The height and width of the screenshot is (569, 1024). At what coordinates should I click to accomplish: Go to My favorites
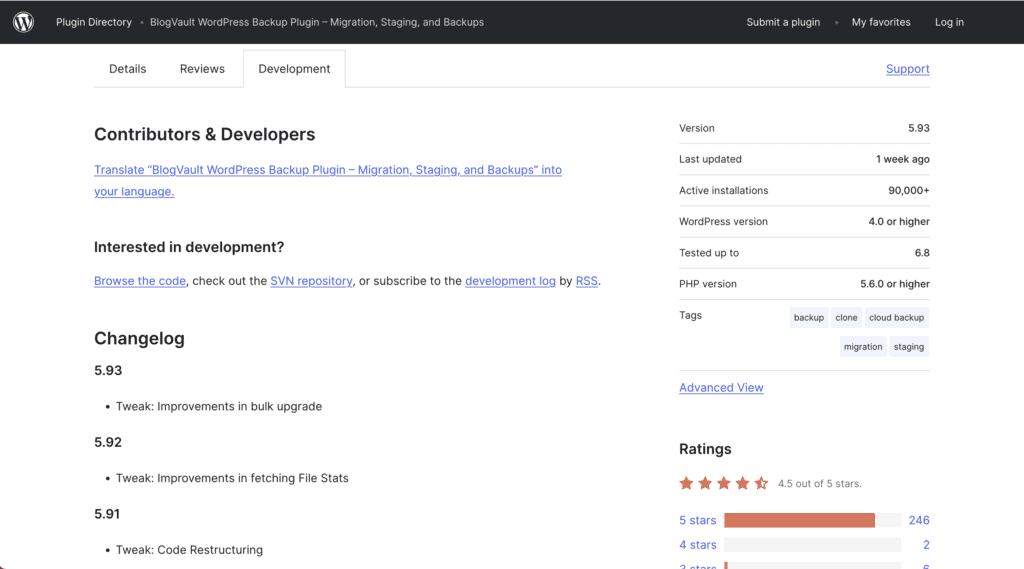point(880,22)
